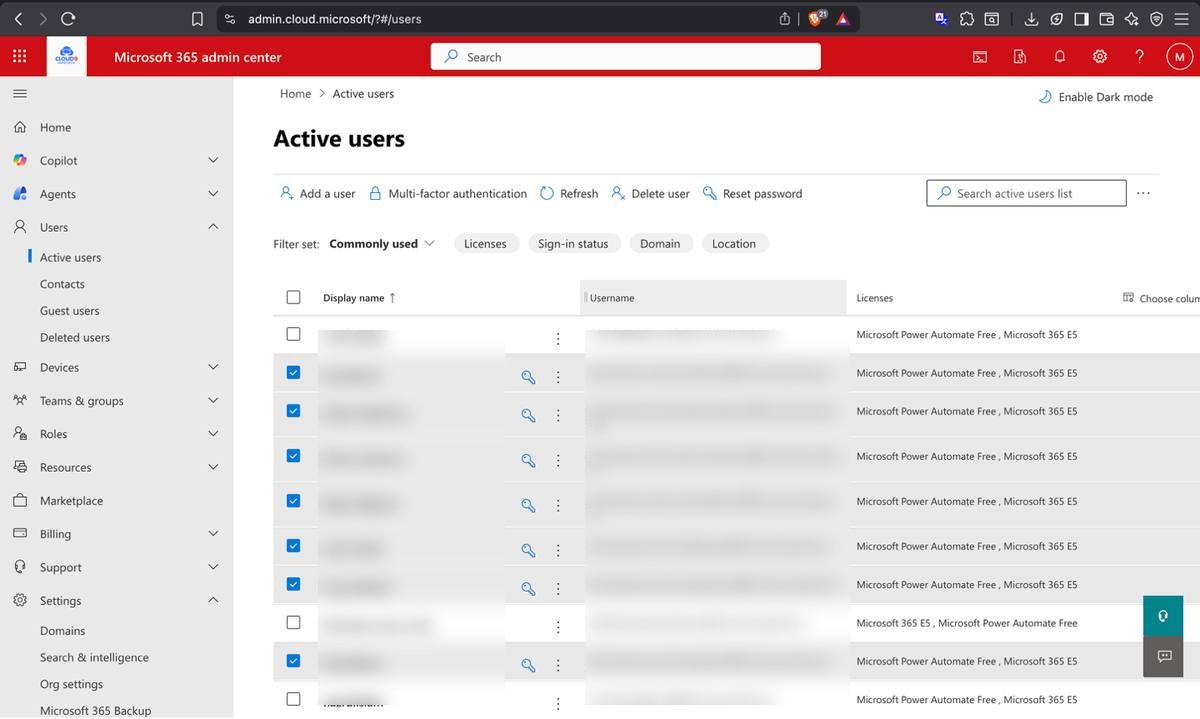Open Deleted users in the sidebar
The image size is (1200, 719).
(x=74, y=338)
